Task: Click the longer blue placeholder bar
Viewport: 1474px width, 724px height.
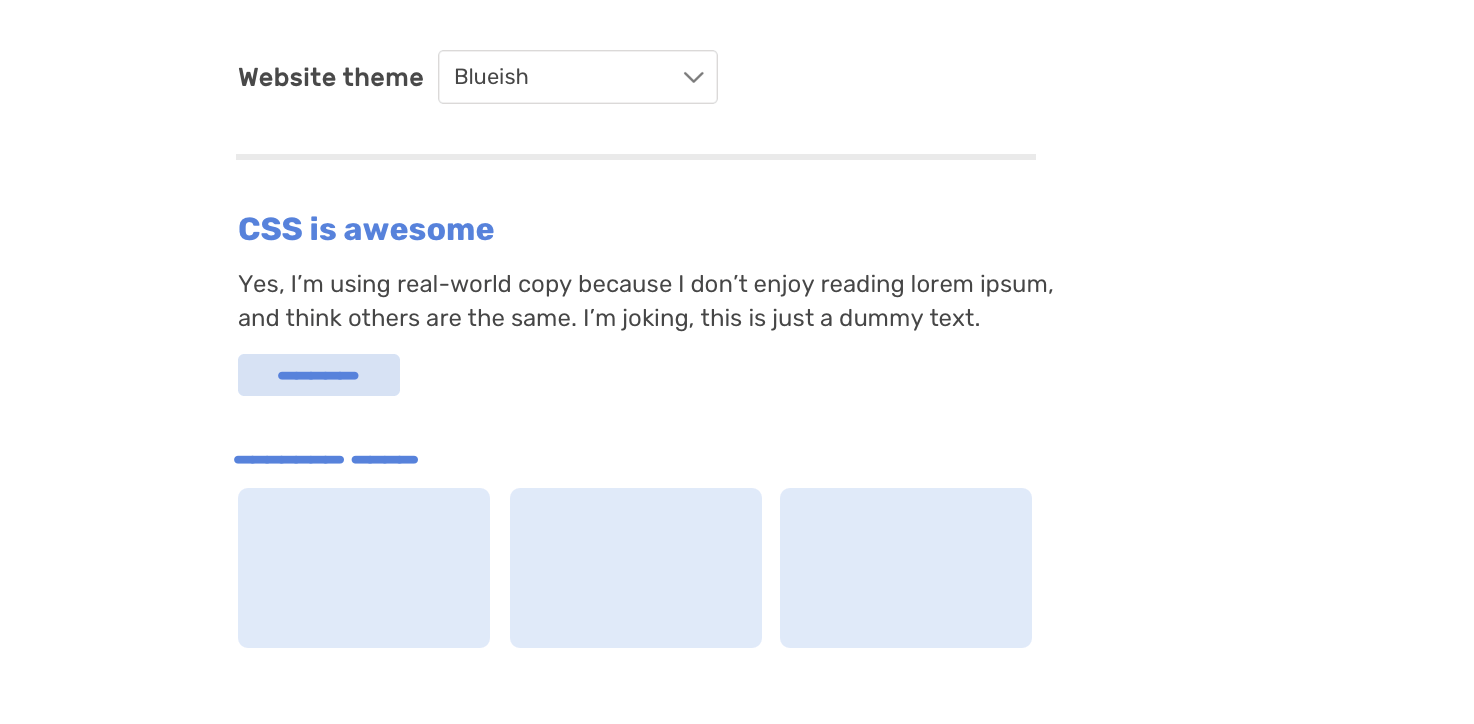Action: [x=289, y=460]
